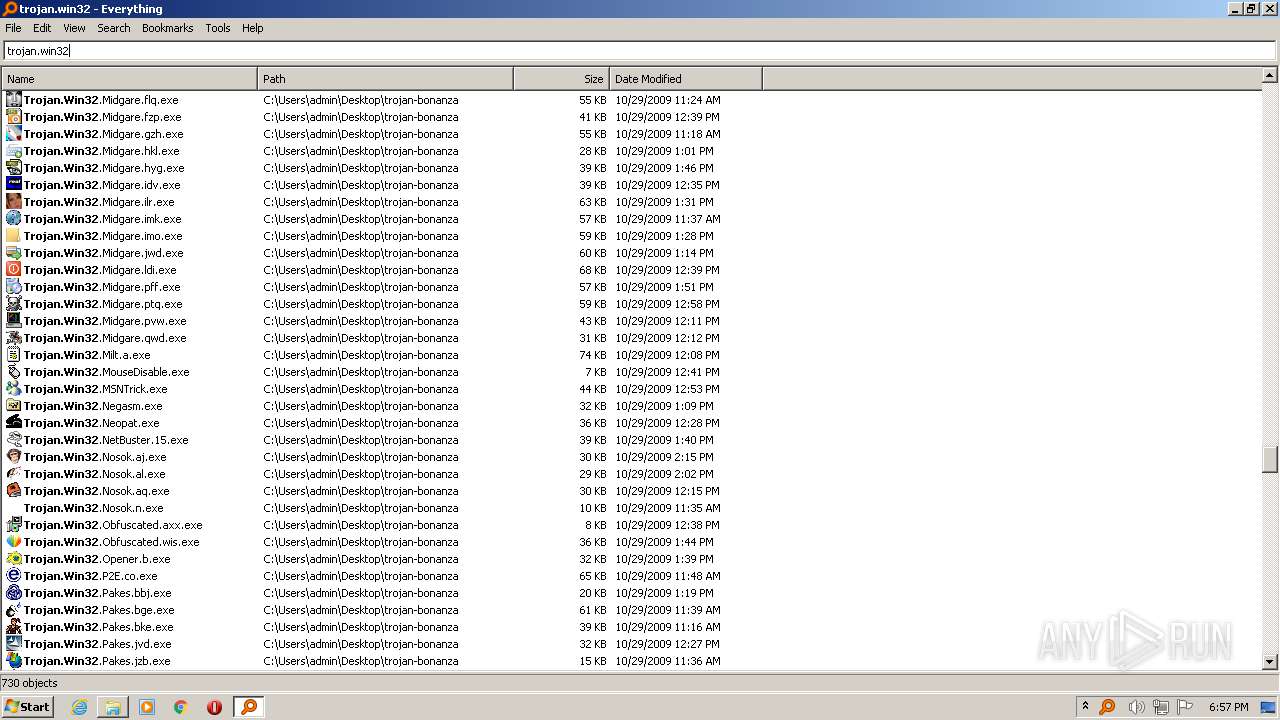Open the File menu
1280x720 pixels.
tap(13, 28)
